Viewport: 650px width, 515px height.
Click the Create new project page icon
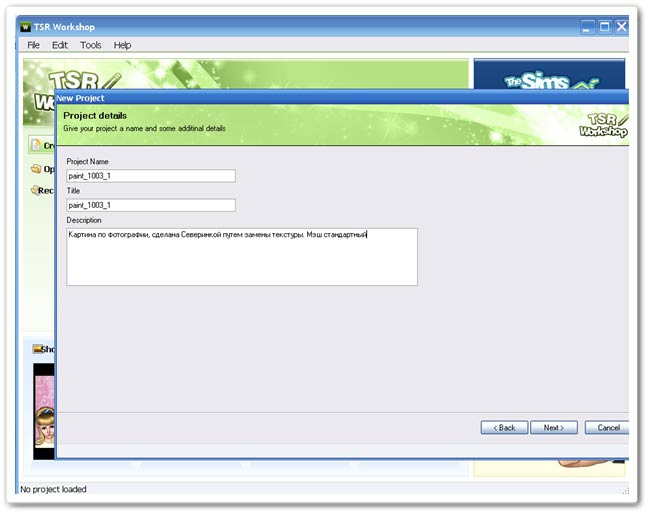pyautogui.click(x=35, y=146)
